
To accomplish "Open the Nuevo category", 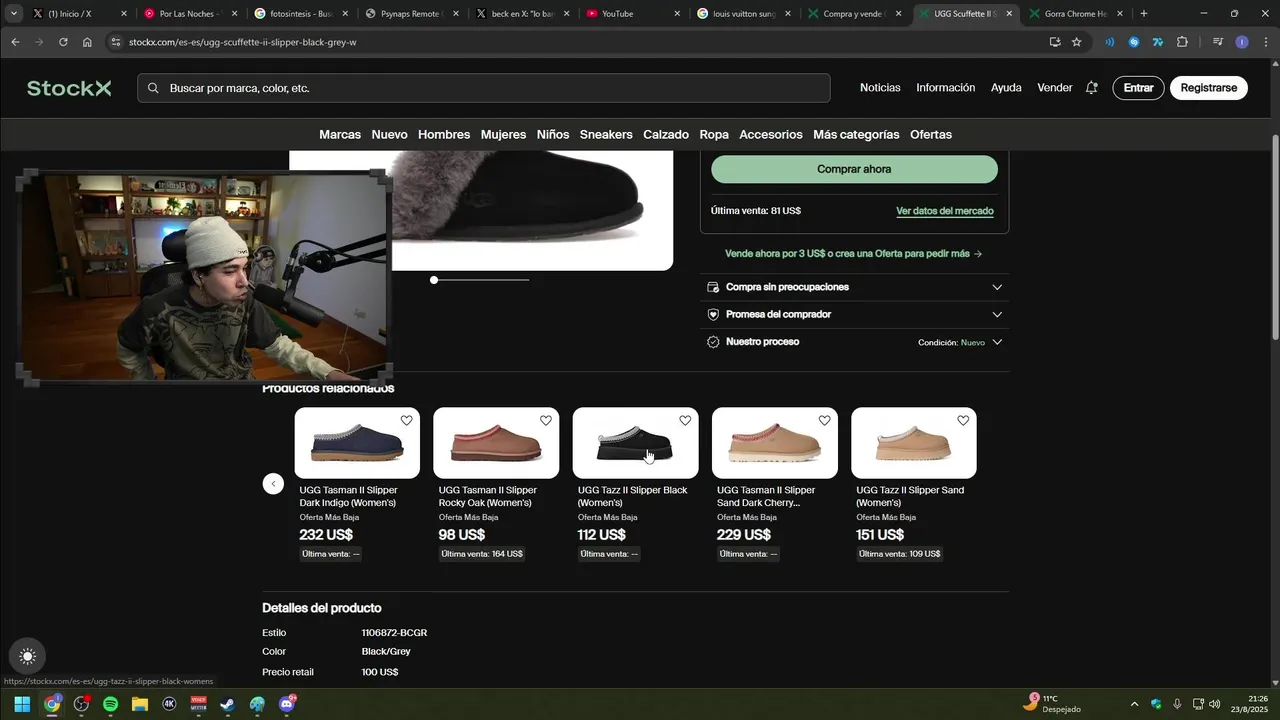I will click(389, 134).
